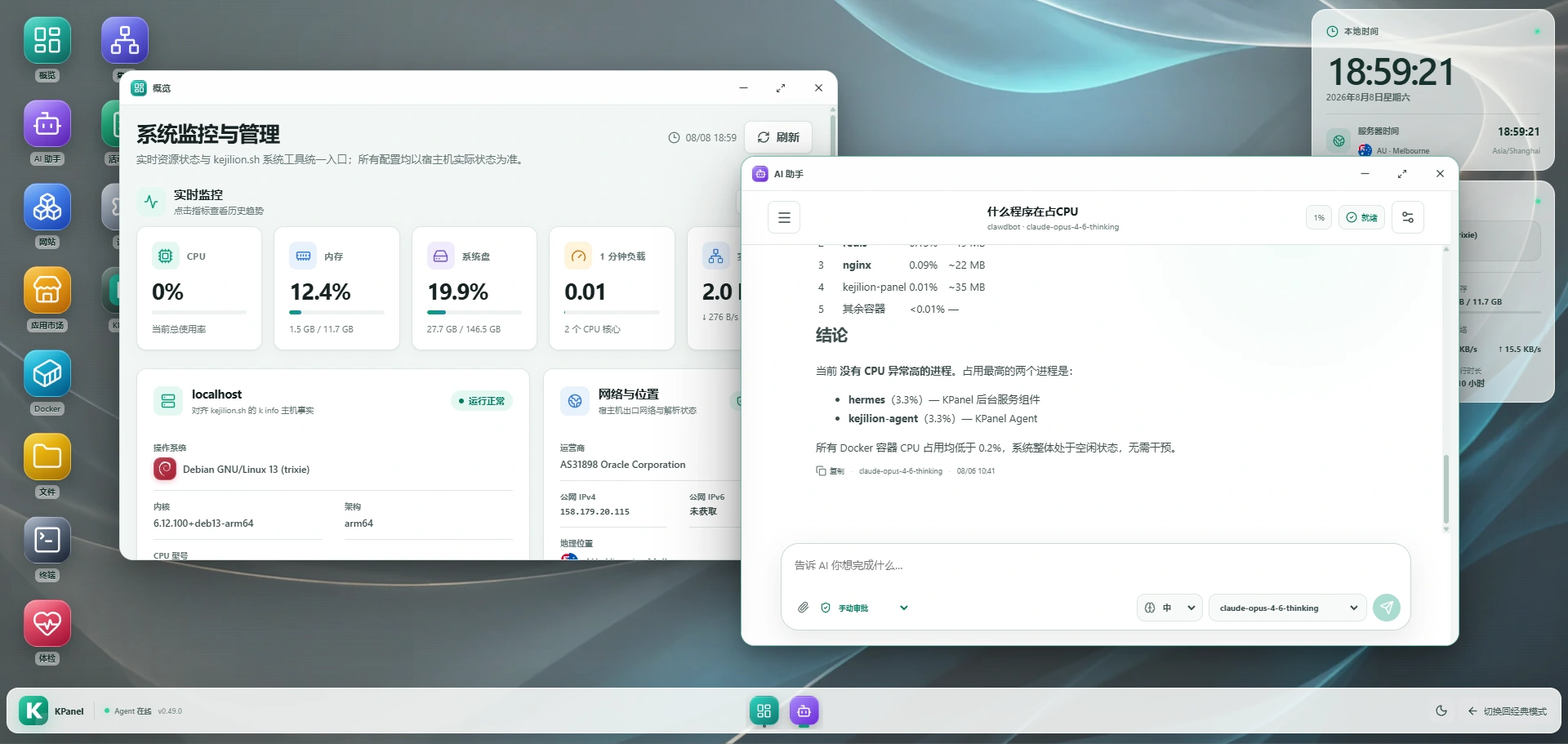The width and height of the screenshot is (1568, 744).
Task: Click the localhost server icon
Action: tap(168, 401)
